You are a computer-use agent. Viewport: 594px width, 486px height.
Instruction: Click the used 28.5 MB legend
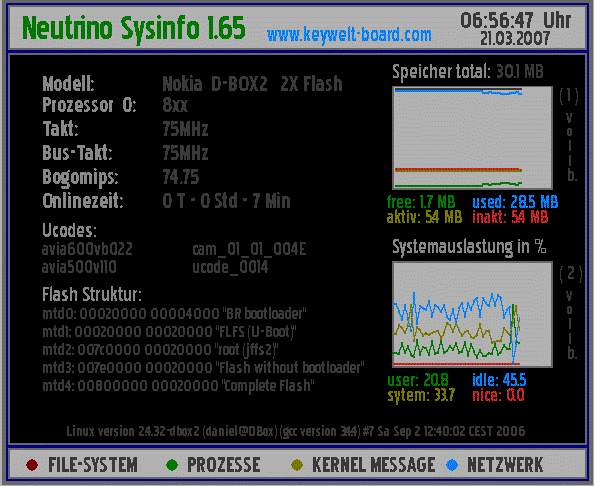pyautogui.click(x=515, y=202)
